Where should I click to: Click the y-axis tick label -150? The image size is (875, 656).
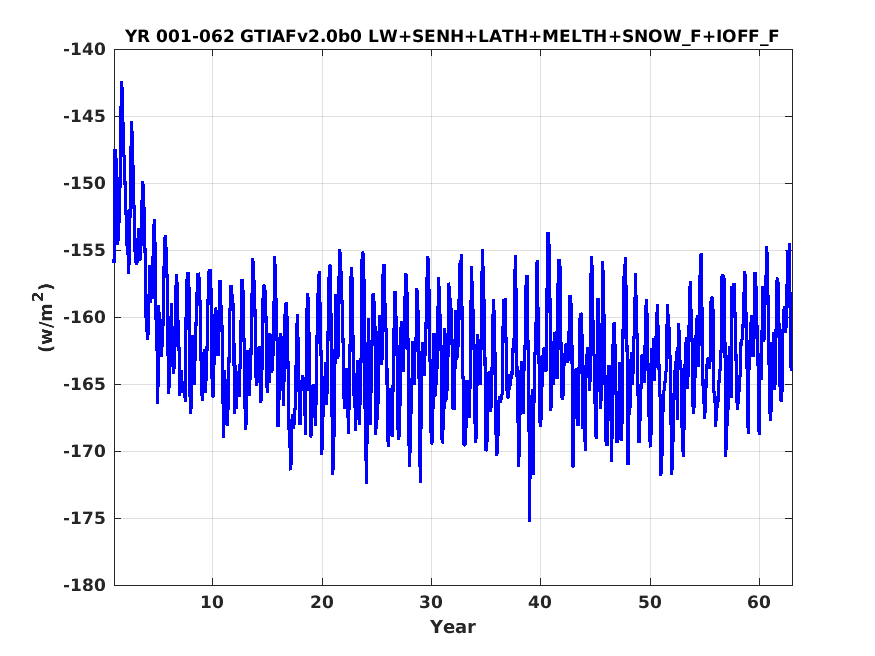point(84,184)
